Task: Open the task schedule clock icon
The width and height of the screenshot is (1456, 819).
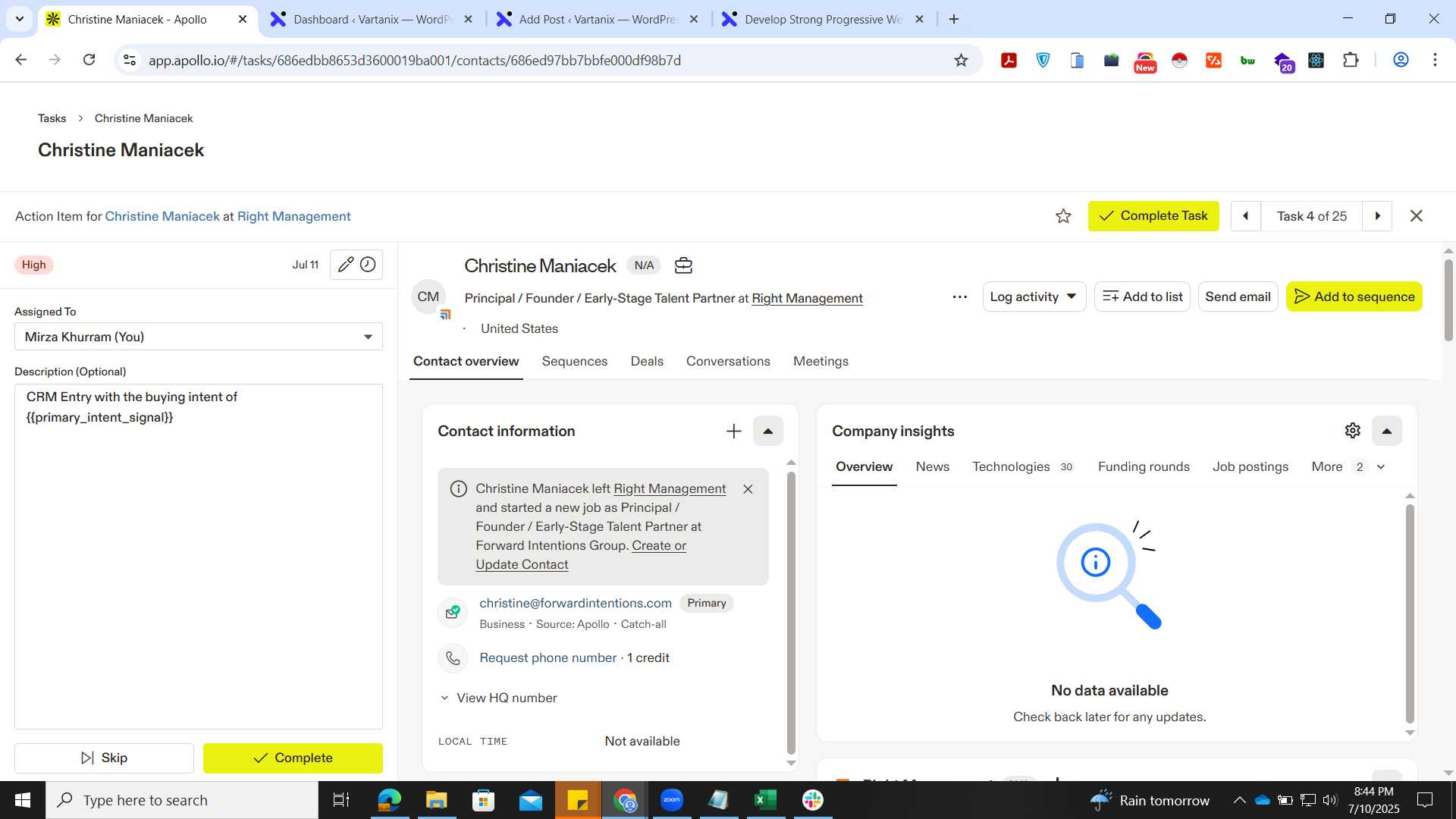Action: (x=368, y=265)
